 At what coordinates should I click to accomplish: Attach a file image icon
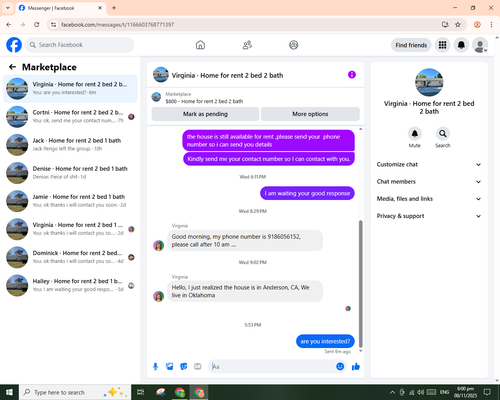coord(170,367)
